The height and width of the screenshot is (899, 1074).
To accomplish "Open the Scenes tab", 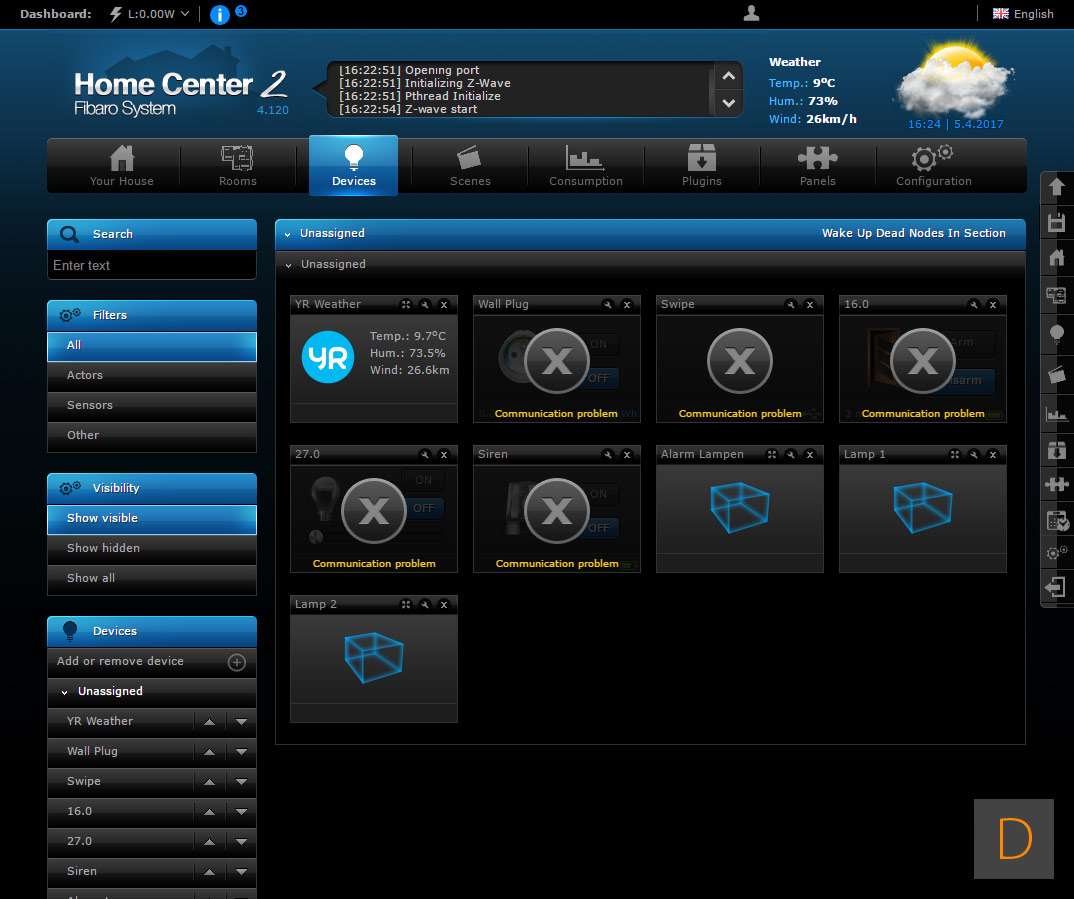I will coord(470,166).
